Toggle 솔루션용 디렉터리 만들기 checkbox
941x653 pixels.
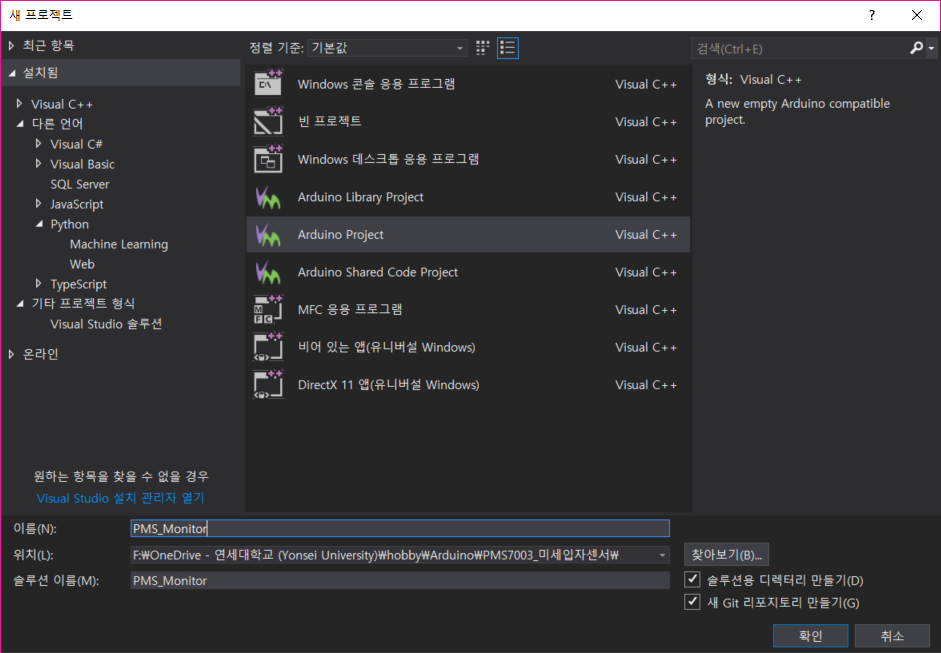point(692,579)
